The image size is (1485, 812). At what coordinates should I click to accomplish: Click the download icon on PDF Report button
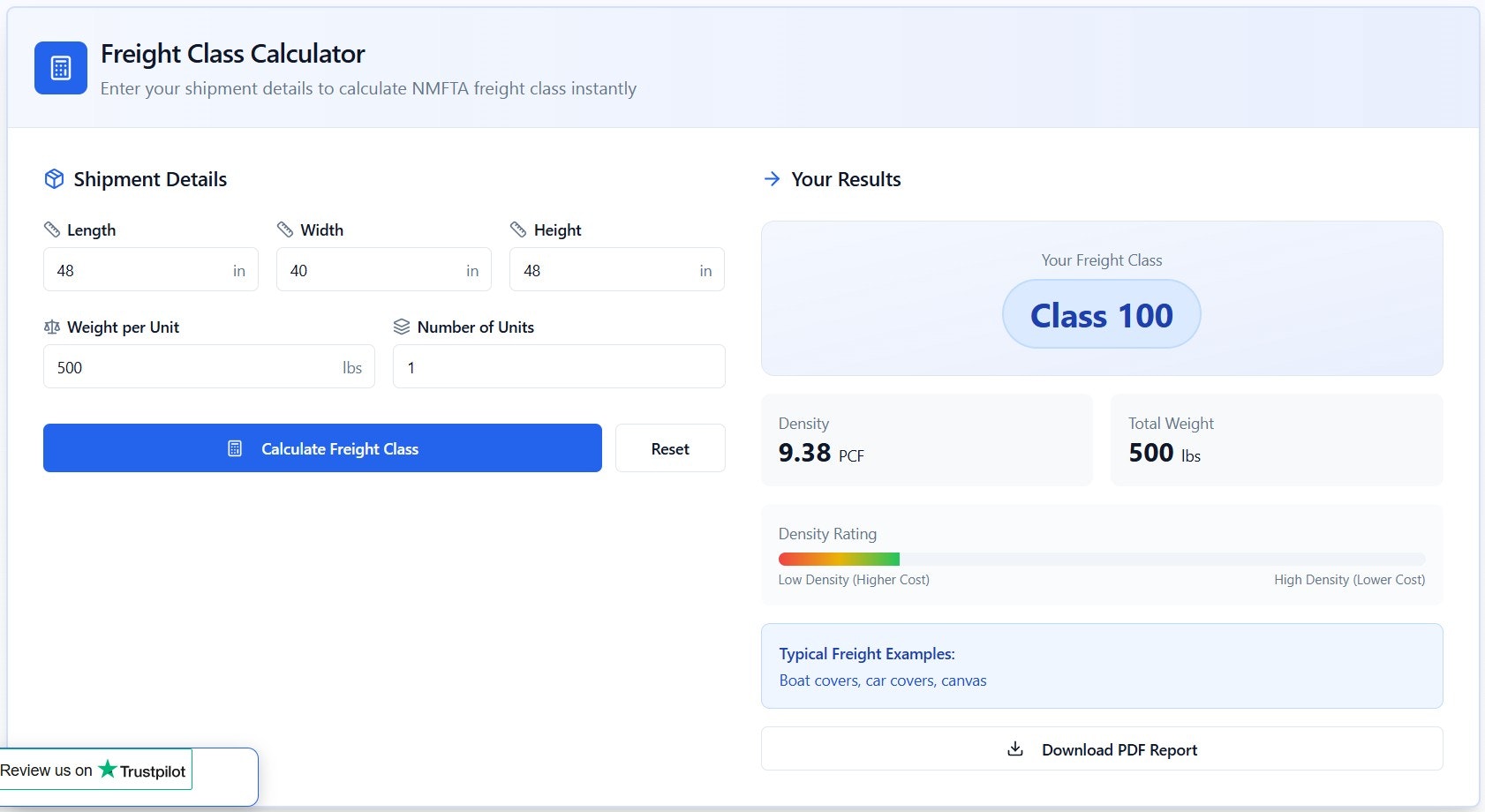coord(1015,748)
